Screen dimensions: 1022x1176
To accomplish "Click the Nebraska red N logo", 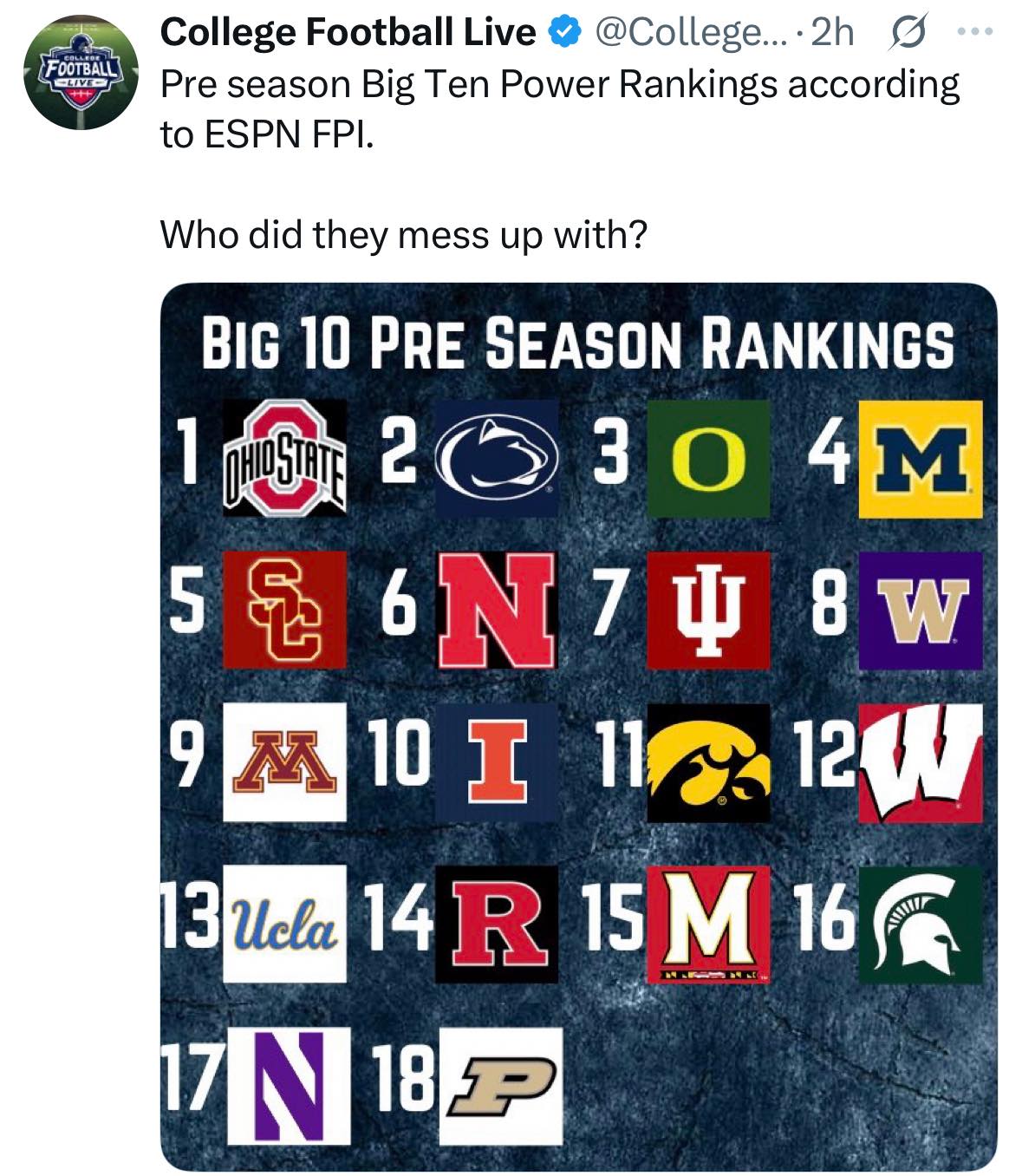I will [x=497, y=610].
